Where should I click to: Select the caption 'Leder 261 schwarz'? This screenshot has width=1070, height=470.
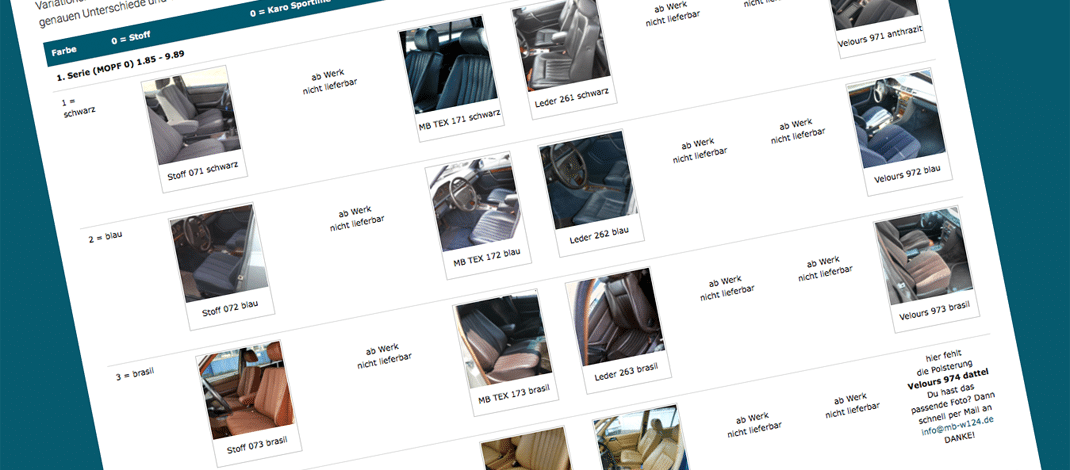(x=573, y=100)
